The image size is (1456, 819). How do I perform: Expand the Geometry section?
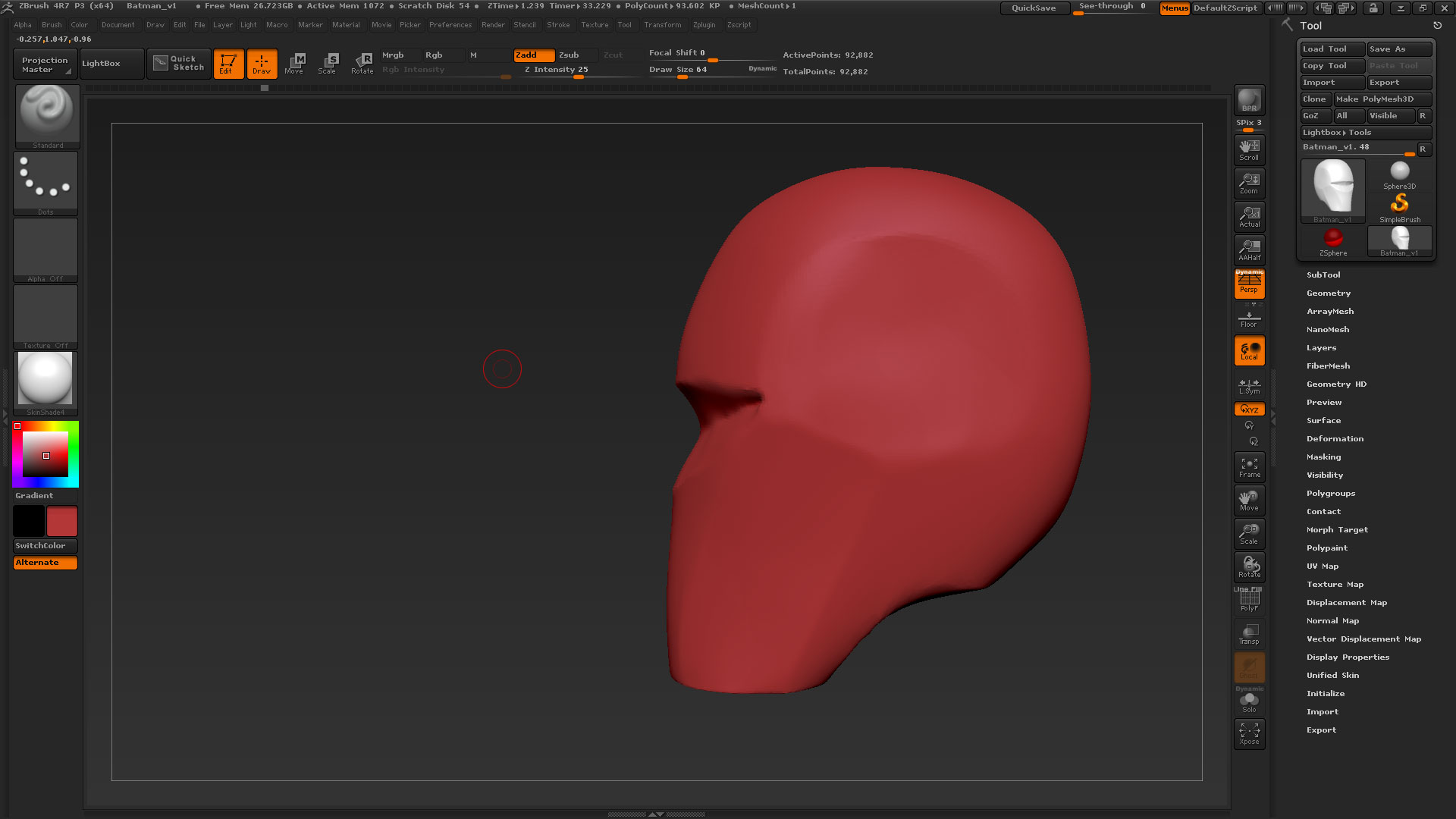[x=1329, y=293]
